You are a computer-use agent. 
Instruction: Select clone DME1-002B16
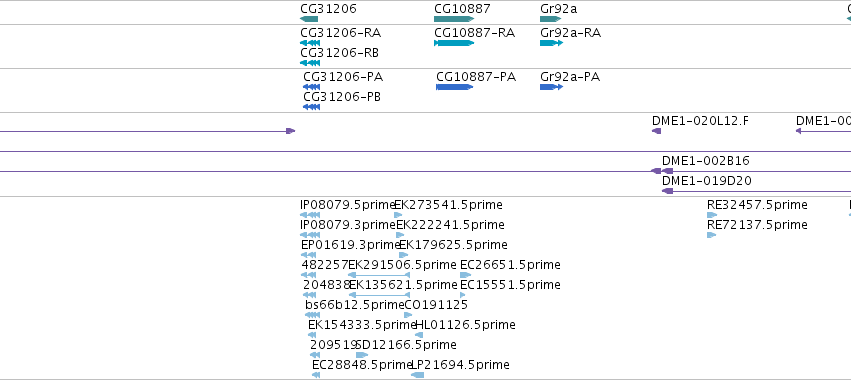point(706,161)
